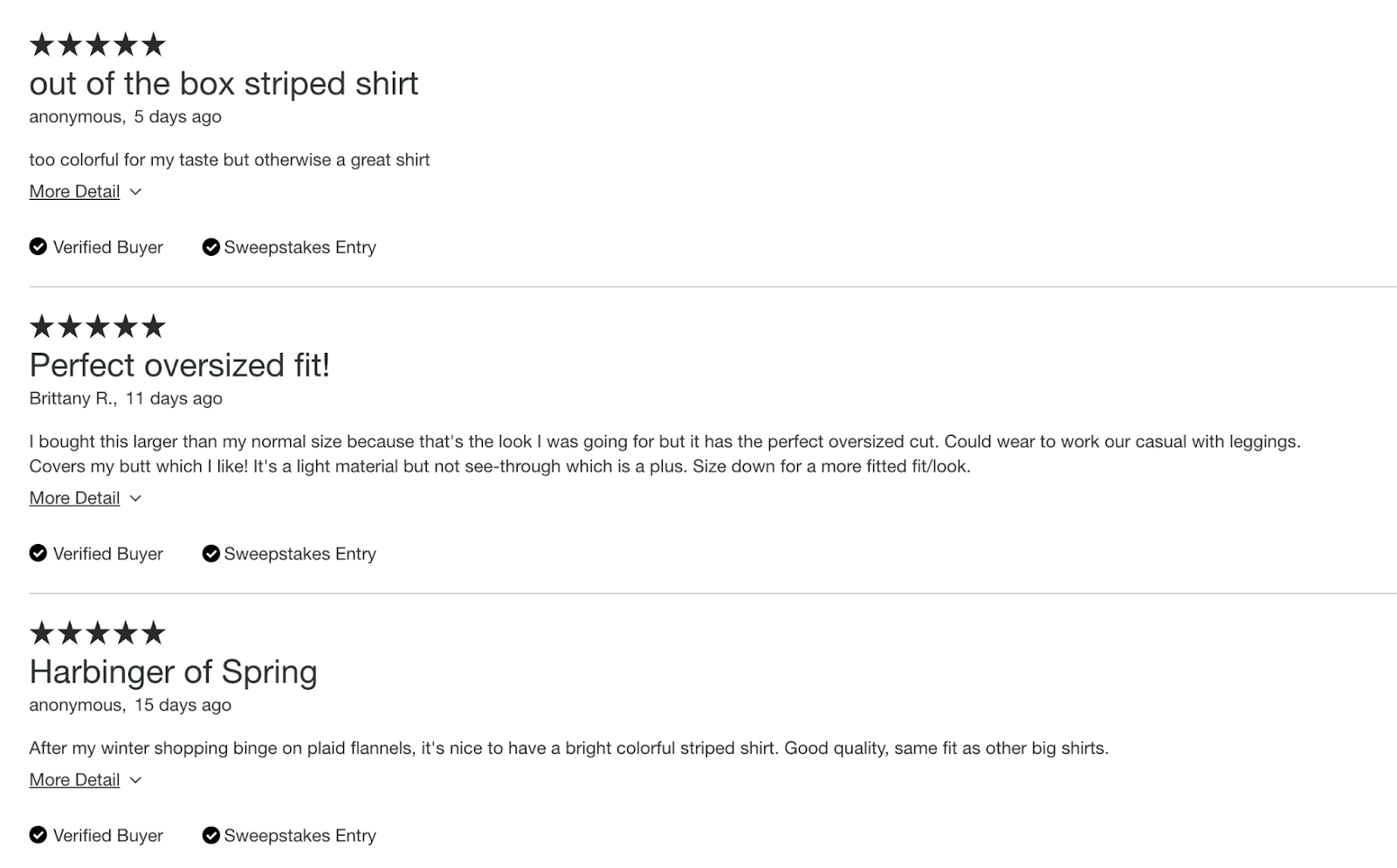
Task: Open More Detail link under Harbinger of Spring review
Action: point(74,781)
